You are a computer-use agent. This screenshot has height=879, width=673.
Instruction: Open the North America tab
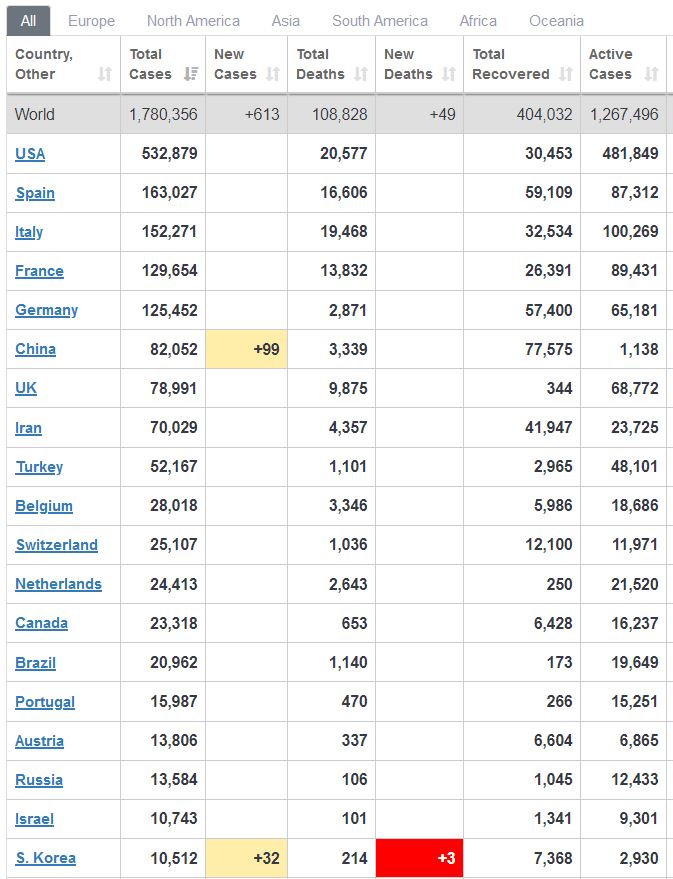(x=193, y=20)
